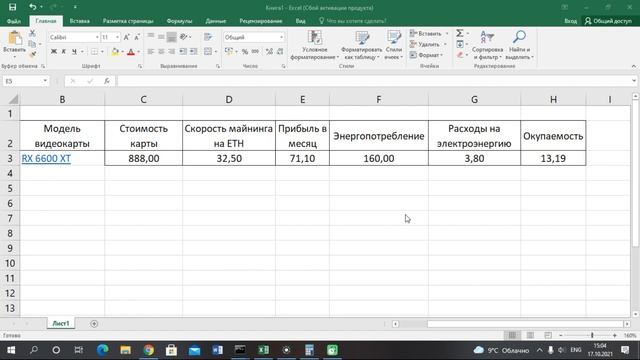Click the increase font size icon
640x360 pixels.
point(127,37)
